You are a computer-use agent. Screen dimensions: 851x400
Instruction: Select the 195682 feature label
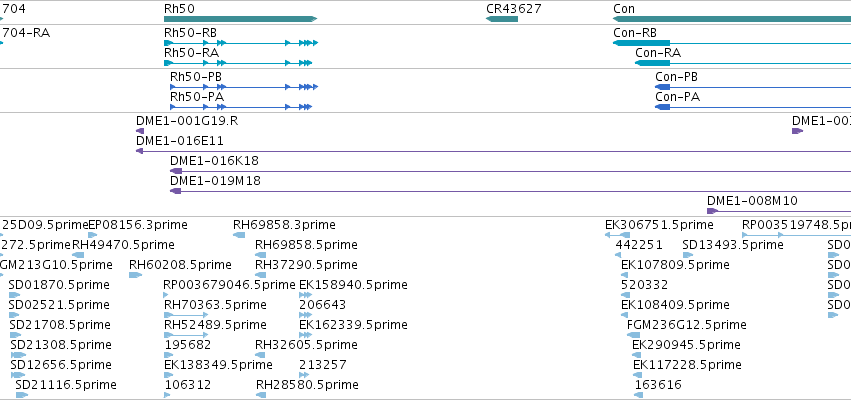coord(188,345)
